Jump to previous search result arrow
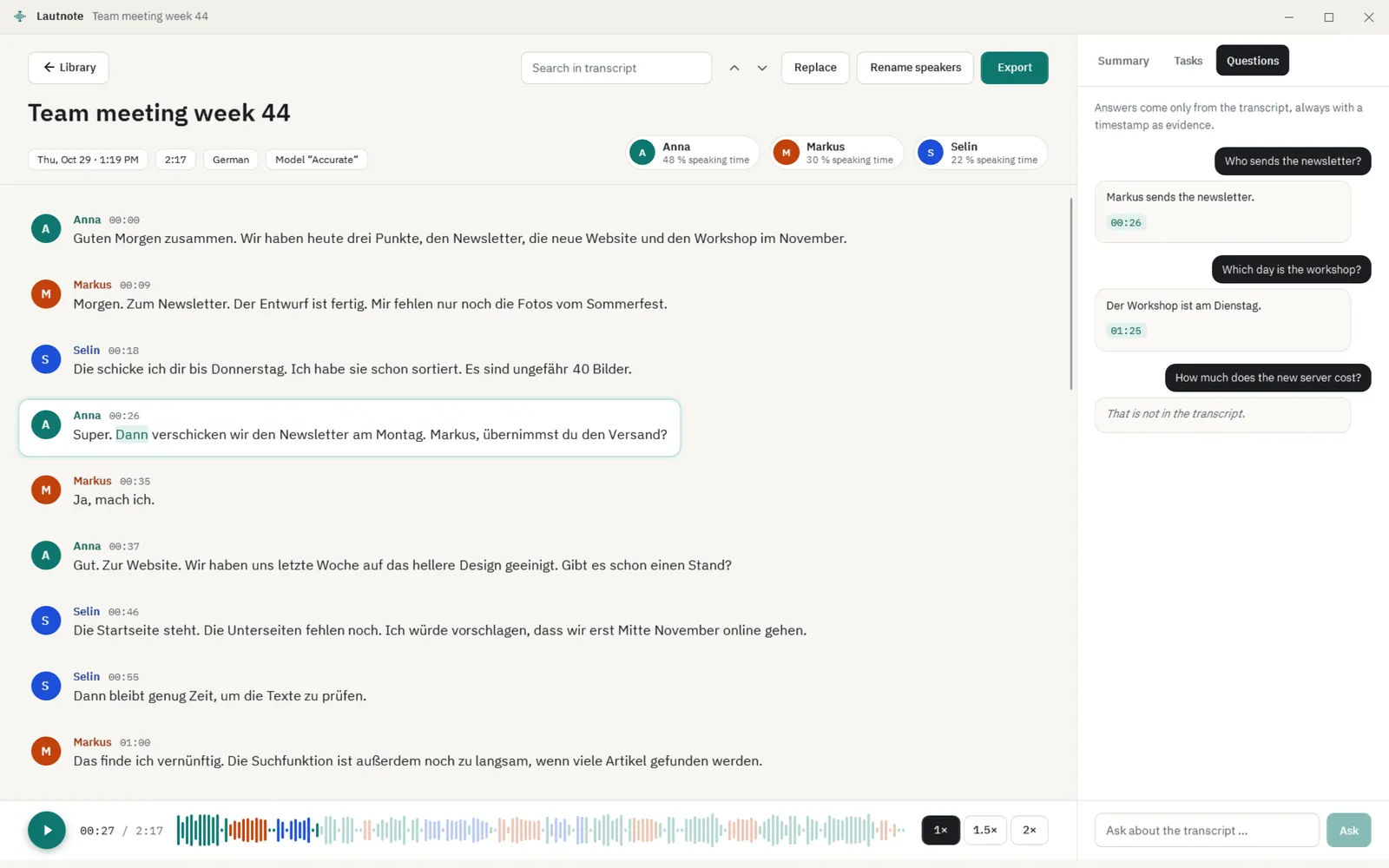This screenshot has height=868, width=1389. point(734,68)
